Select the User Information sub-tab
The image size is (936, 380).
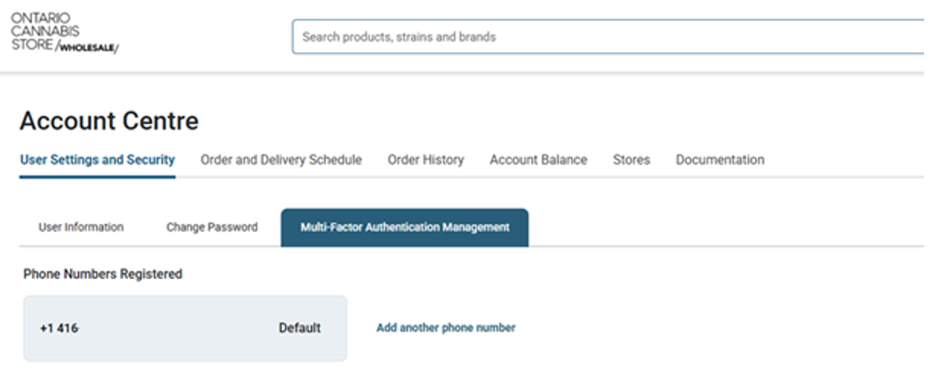click(x=81, y=227)
